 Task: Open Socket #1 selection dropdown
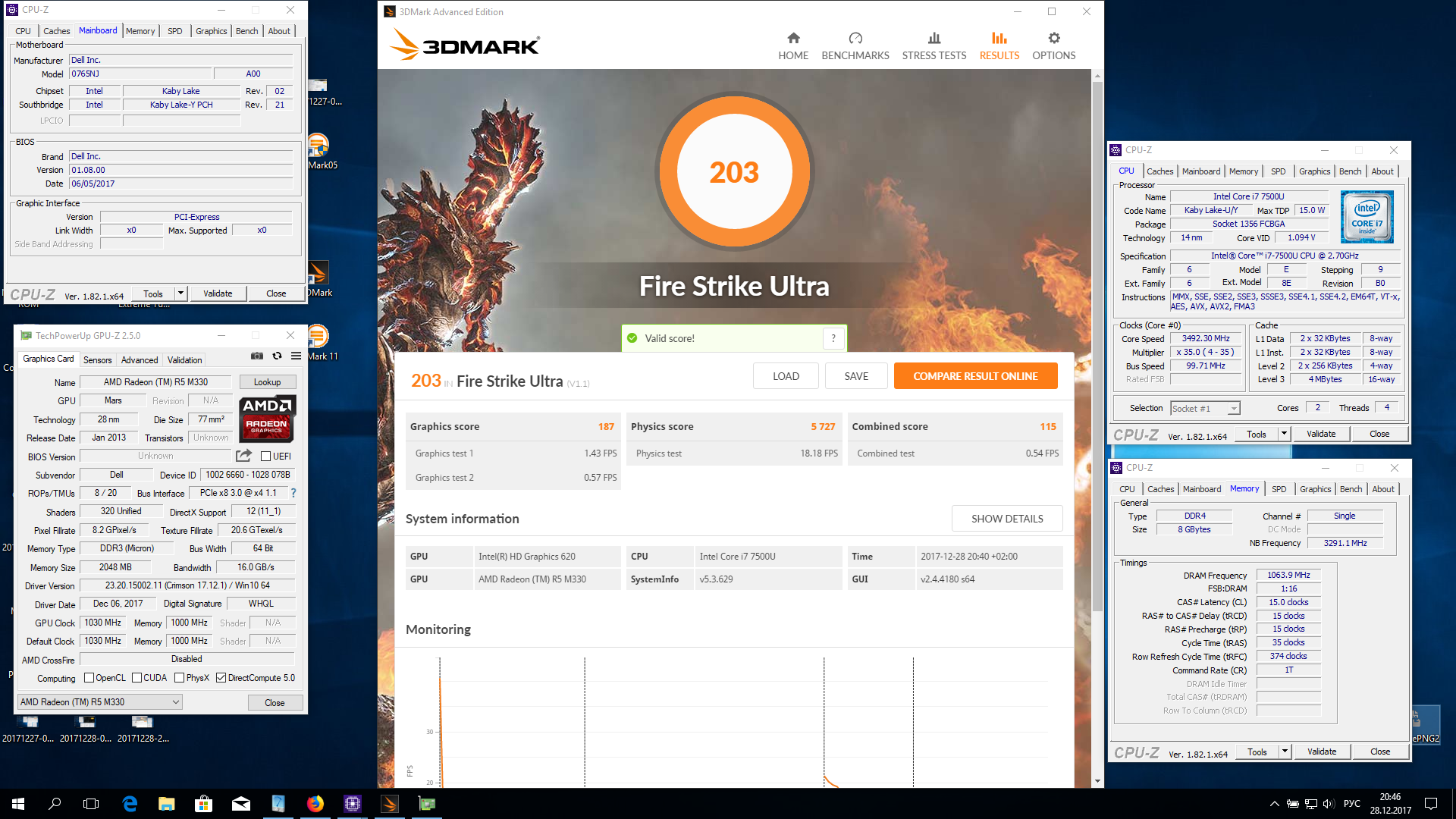tap(1205, 408)
